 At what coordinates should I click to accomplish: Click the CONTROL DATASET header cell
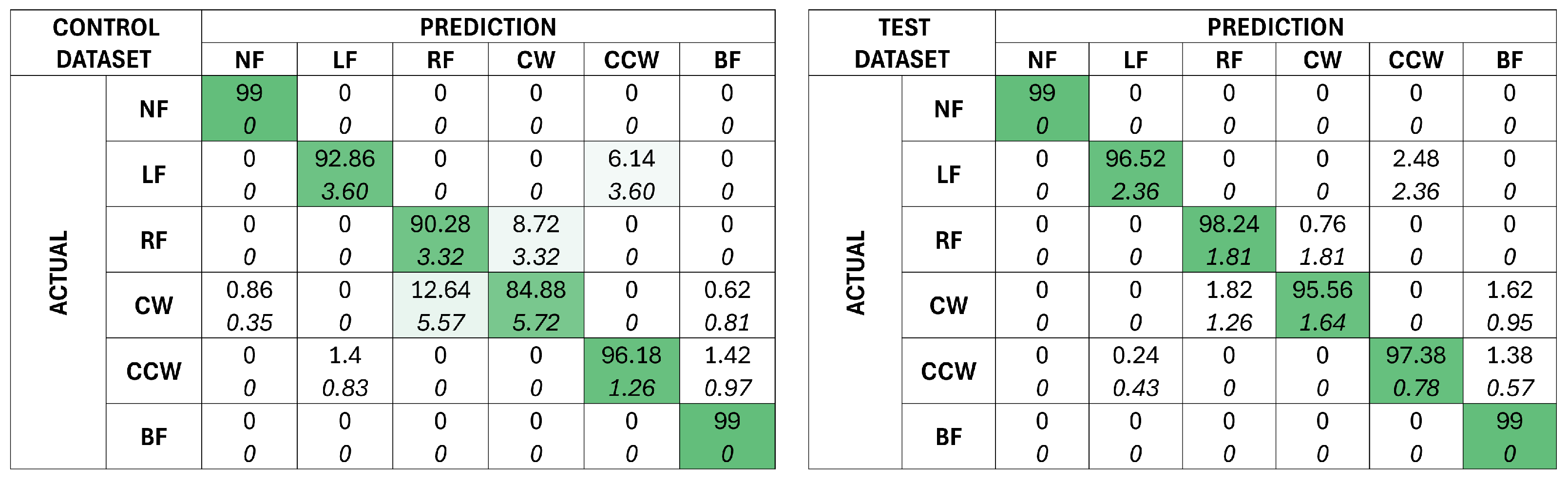click(105, 43)
